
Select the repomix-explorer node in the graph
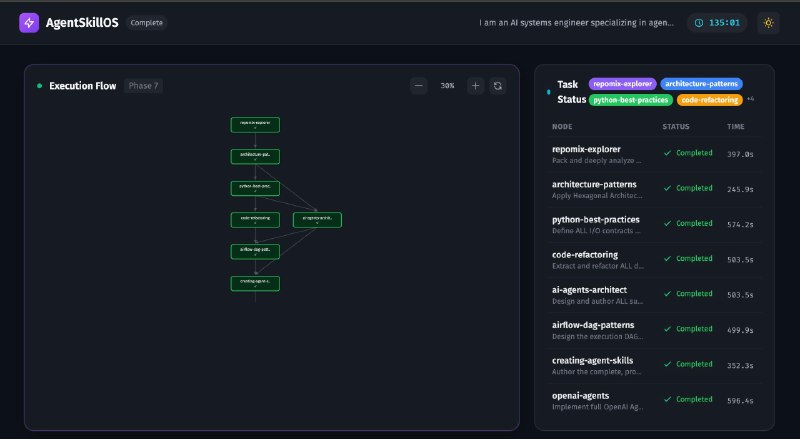pos(255,125)
